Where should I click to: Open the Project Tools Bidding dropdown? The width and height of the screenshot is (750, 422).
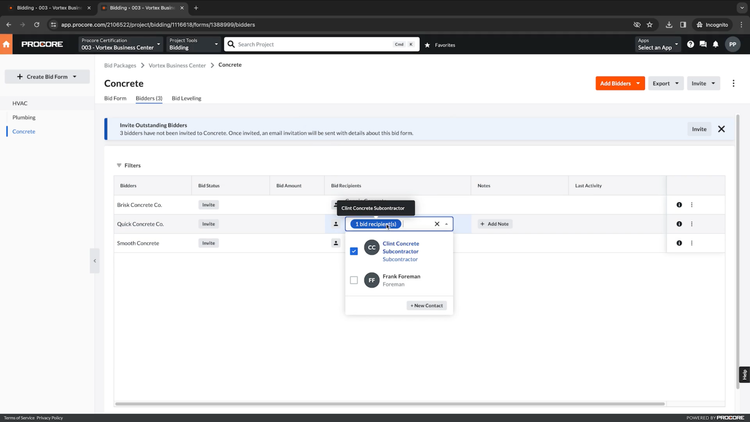coord(193,44)
